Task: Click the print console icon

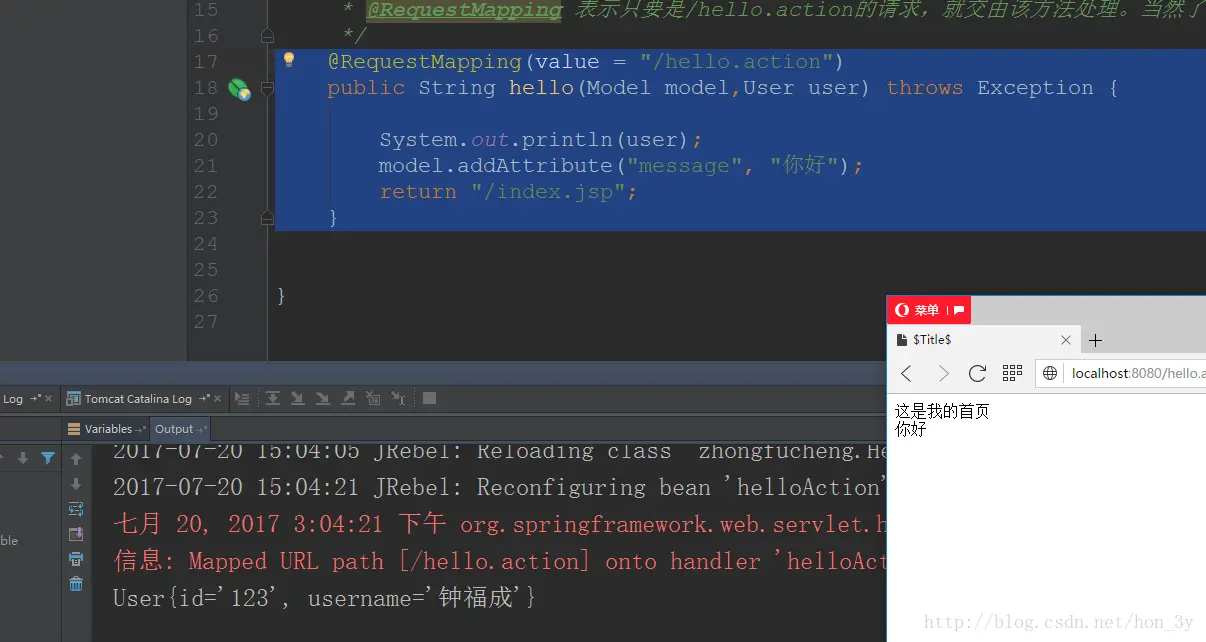Action: tap(76, 558)
